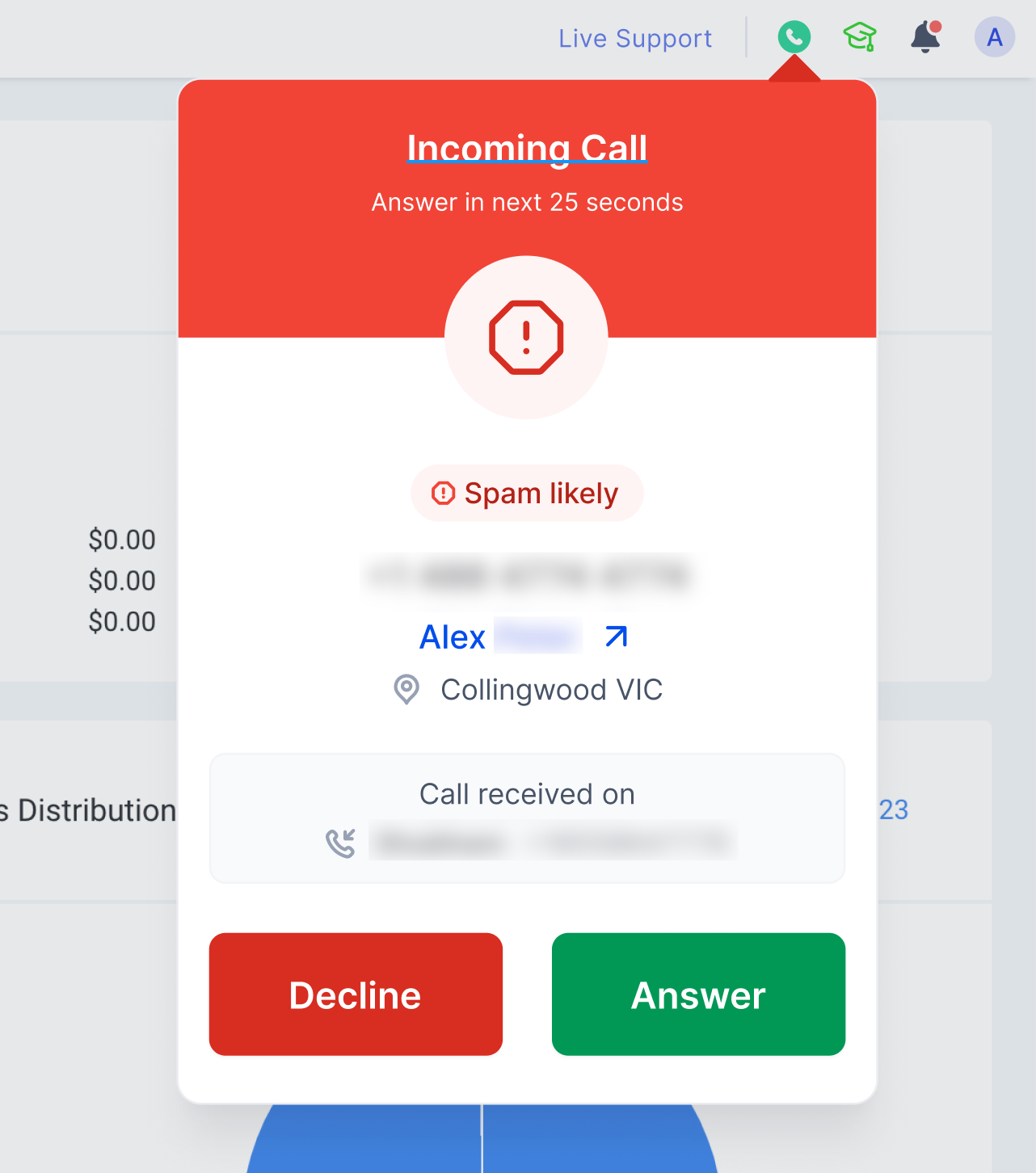Click the small icon in Spam likely badge
Viewport: 1036px width, 1173px height.
[x=443, y=493]
